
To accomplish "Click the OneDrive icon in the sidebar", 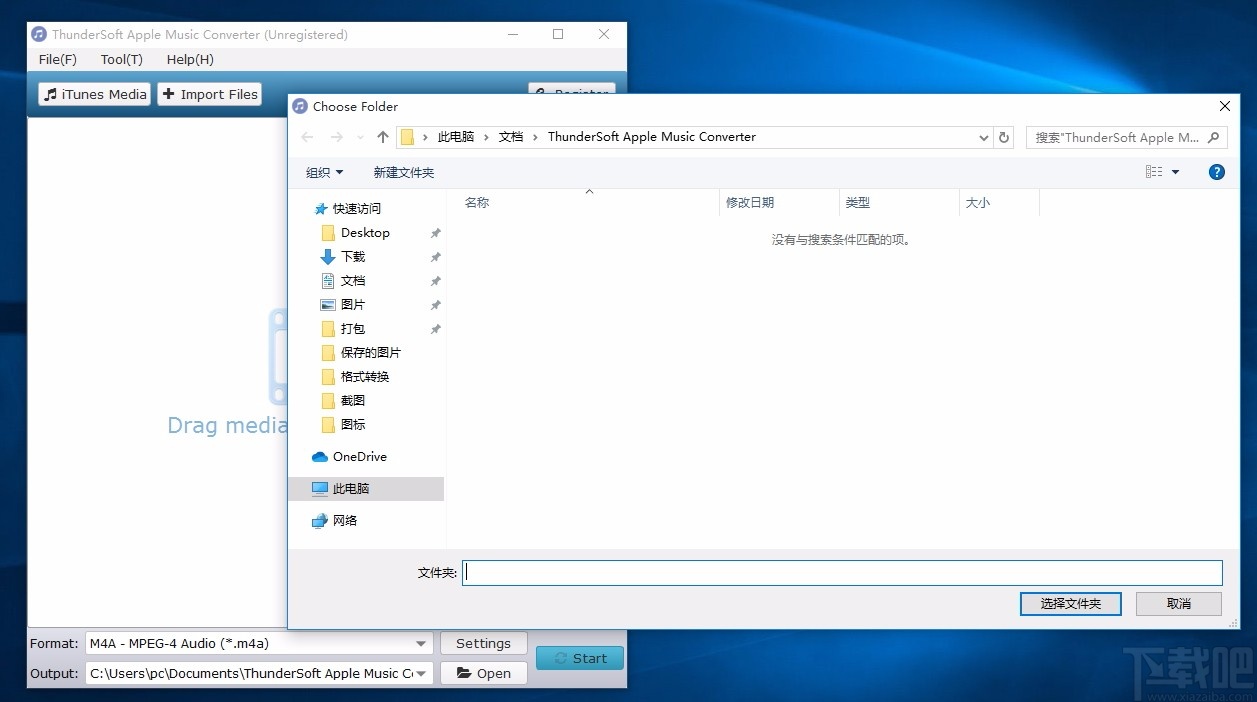I will point(320,457).
